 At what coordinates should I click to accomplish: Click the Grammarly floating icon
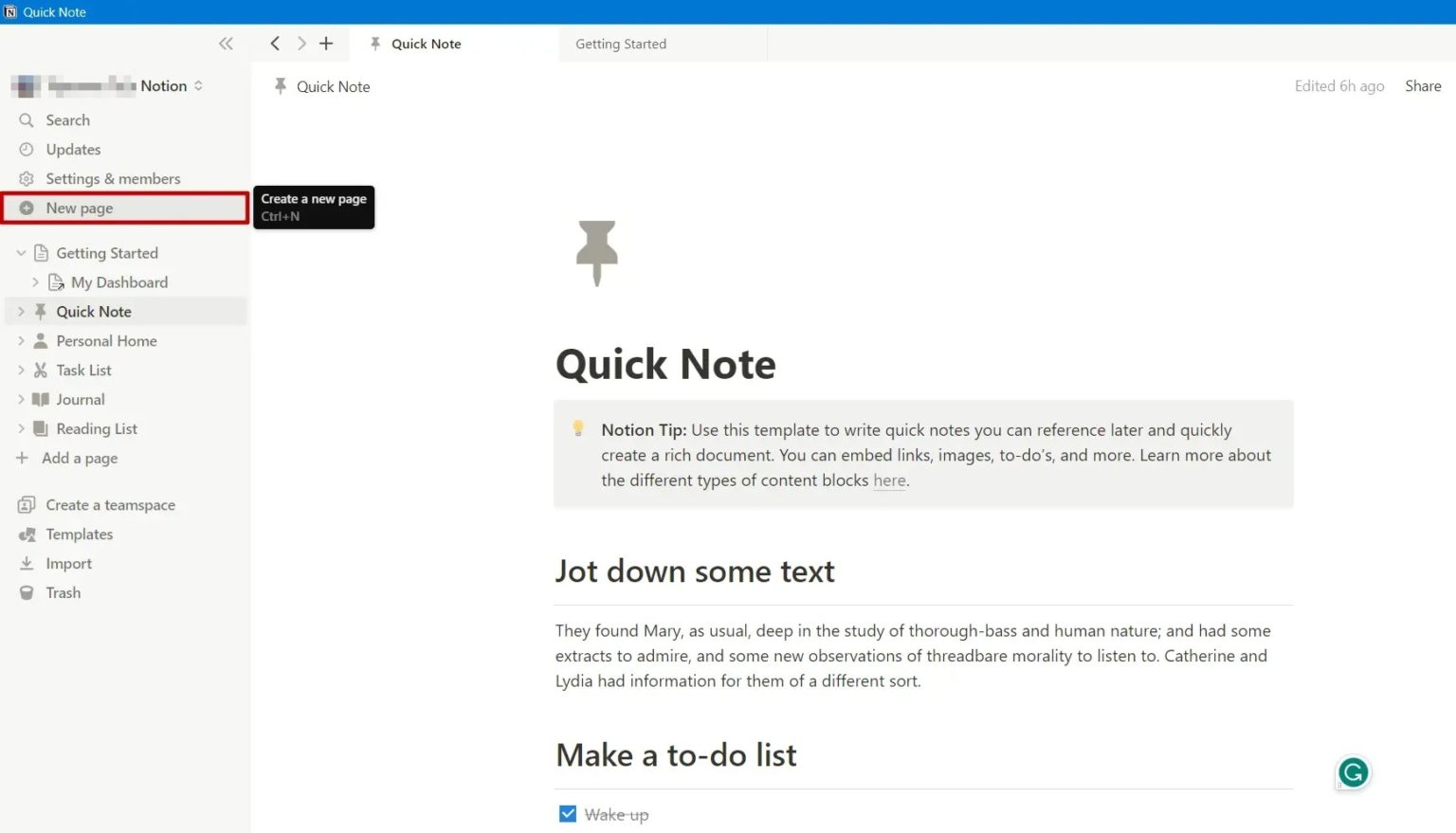click(x=1353, y=772)
